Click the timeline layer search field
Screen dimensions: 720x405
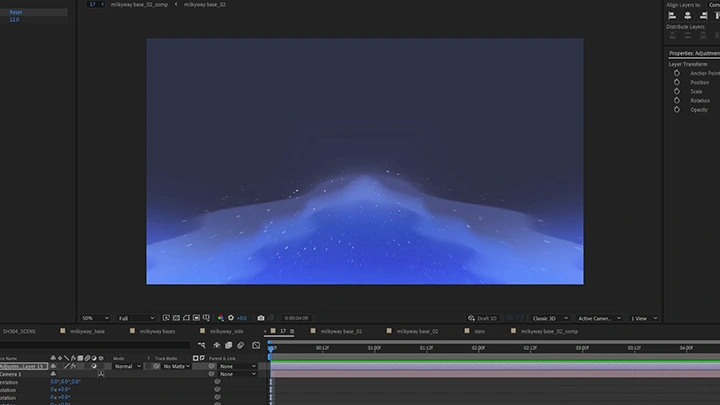(x=95, y=345)
